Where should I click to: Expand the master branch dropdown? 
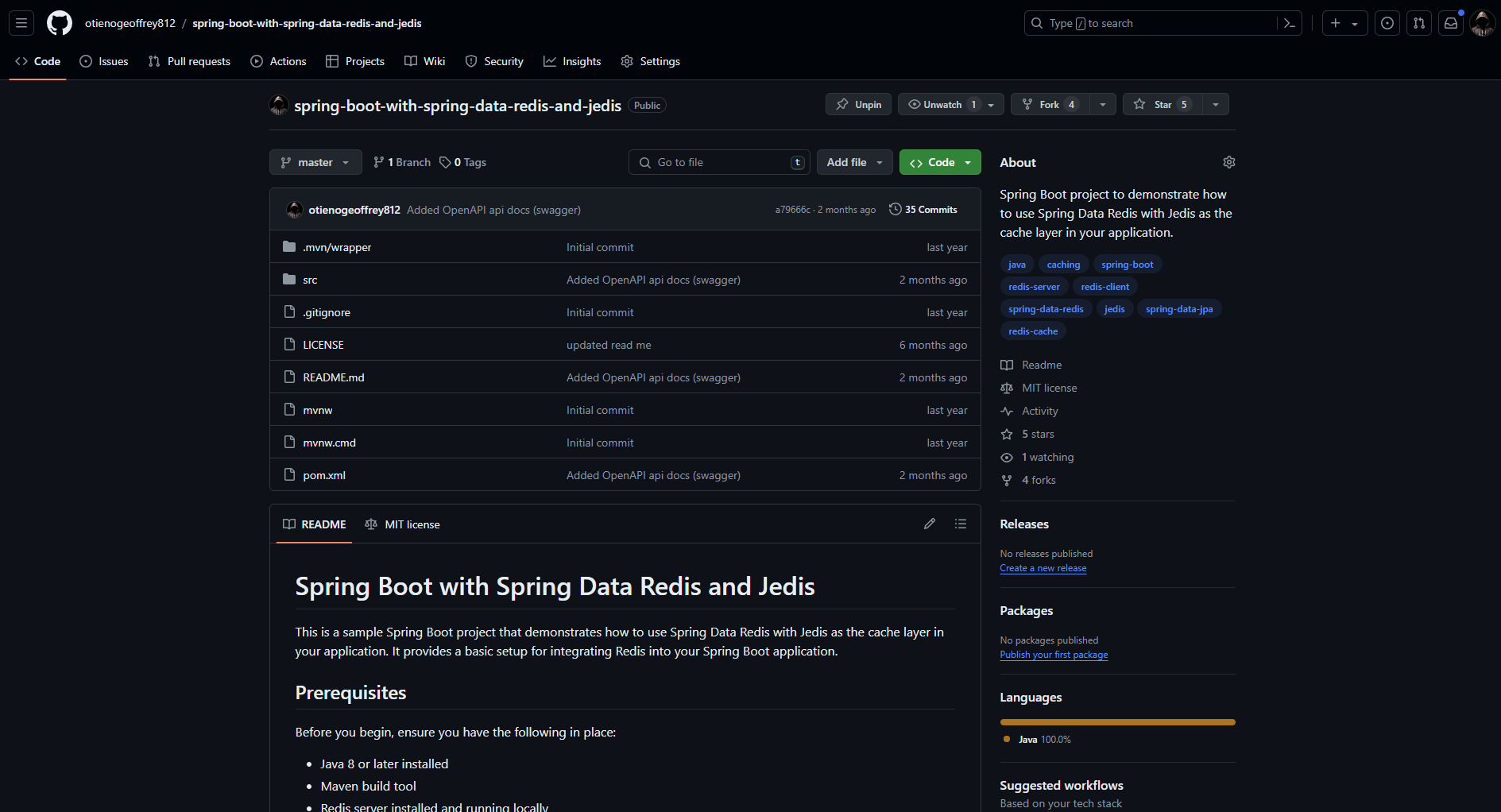tap(315, 162)
